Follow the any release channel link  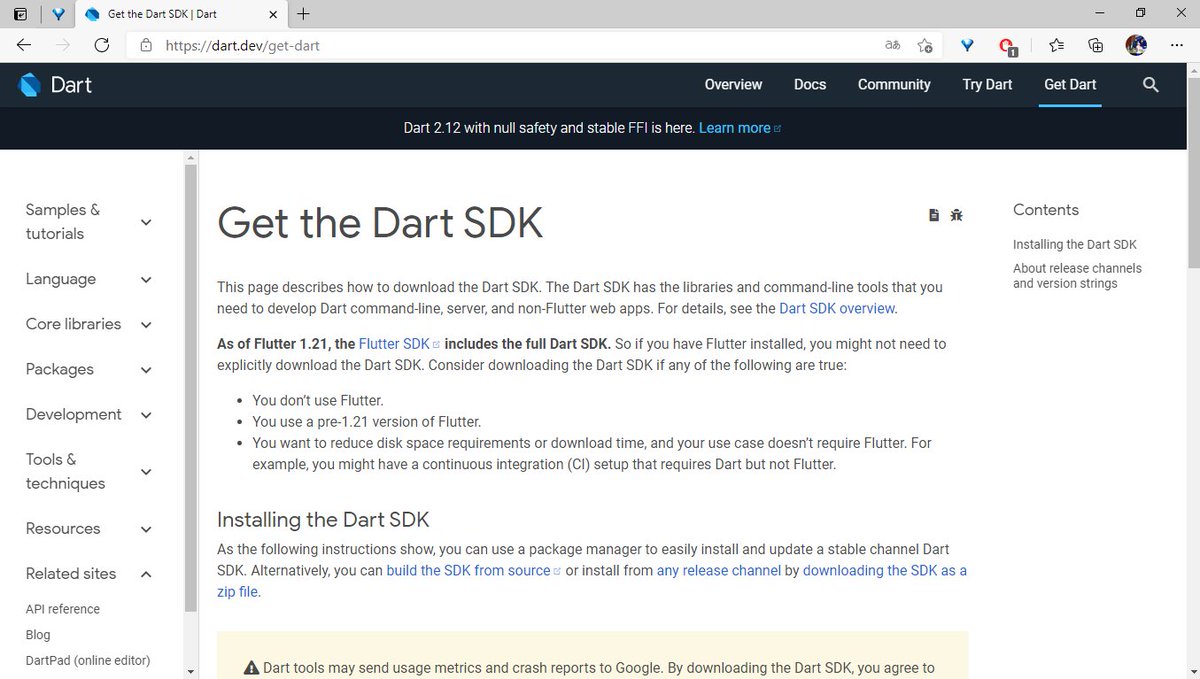pyautogui.click(x=719, y=570)
